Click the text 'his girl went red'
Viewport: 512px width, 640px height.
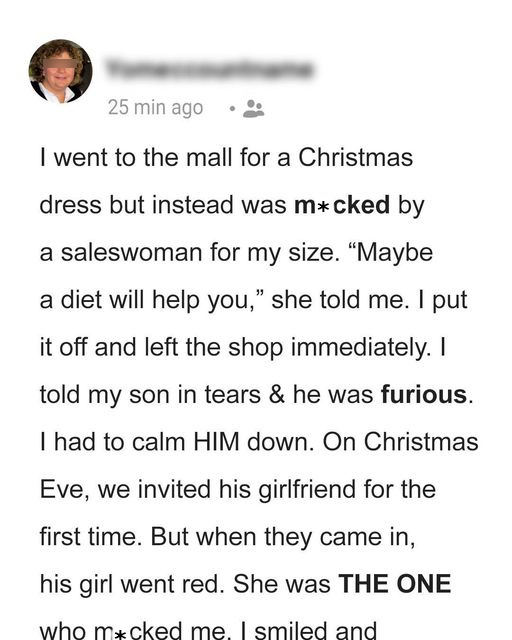coord(131,584)
